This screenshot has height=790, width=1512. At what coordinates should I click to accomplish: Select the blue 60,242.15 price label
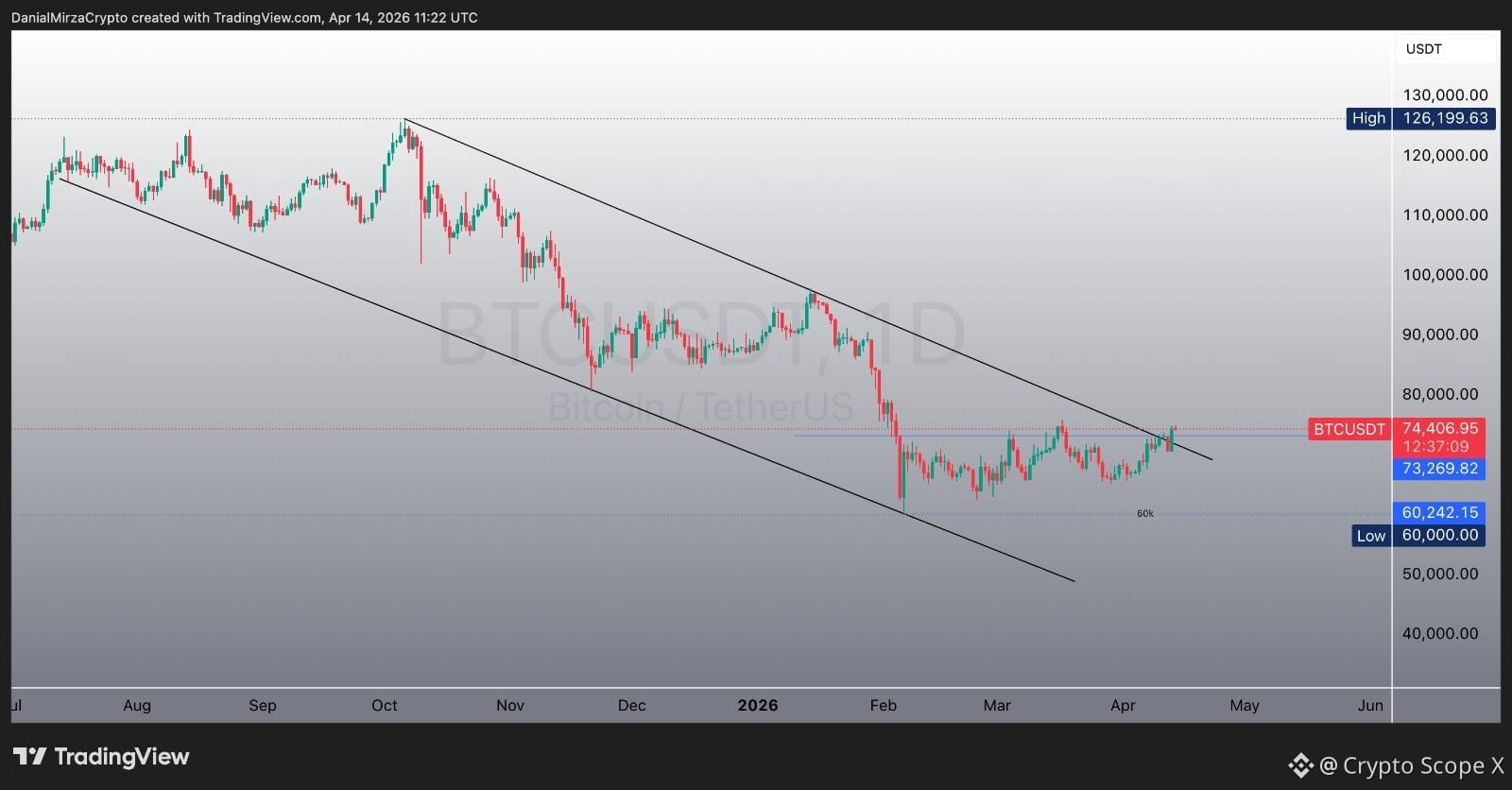coord(1439,512)
